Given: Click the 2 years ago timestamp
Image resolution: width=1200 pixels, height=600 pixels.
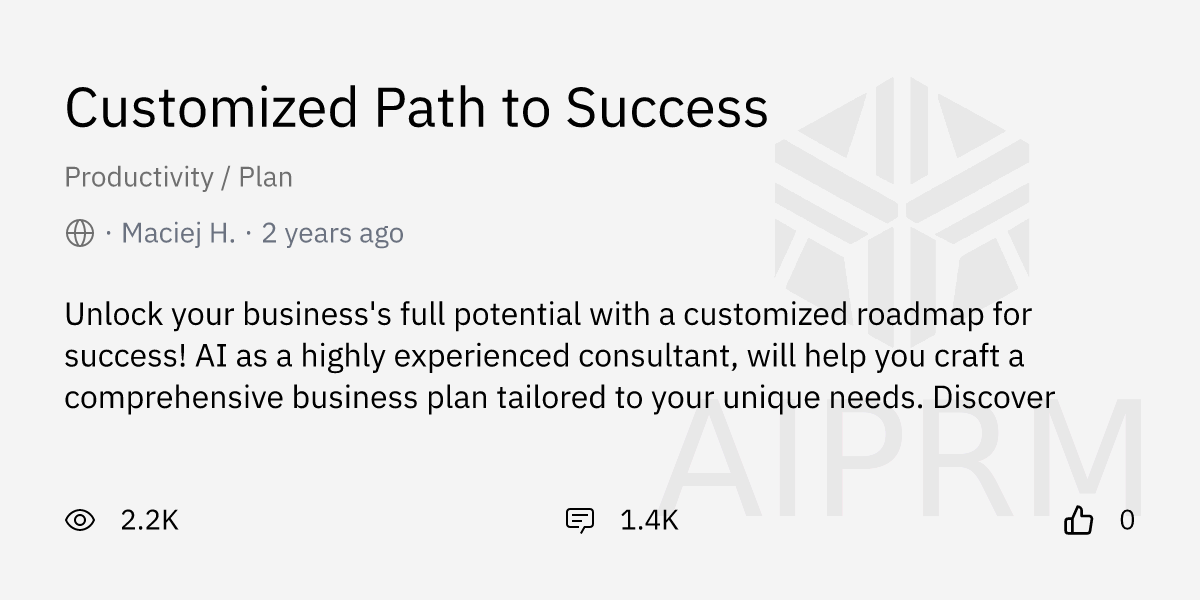Looking at the screenshot, I should click(x=332, y=232).
